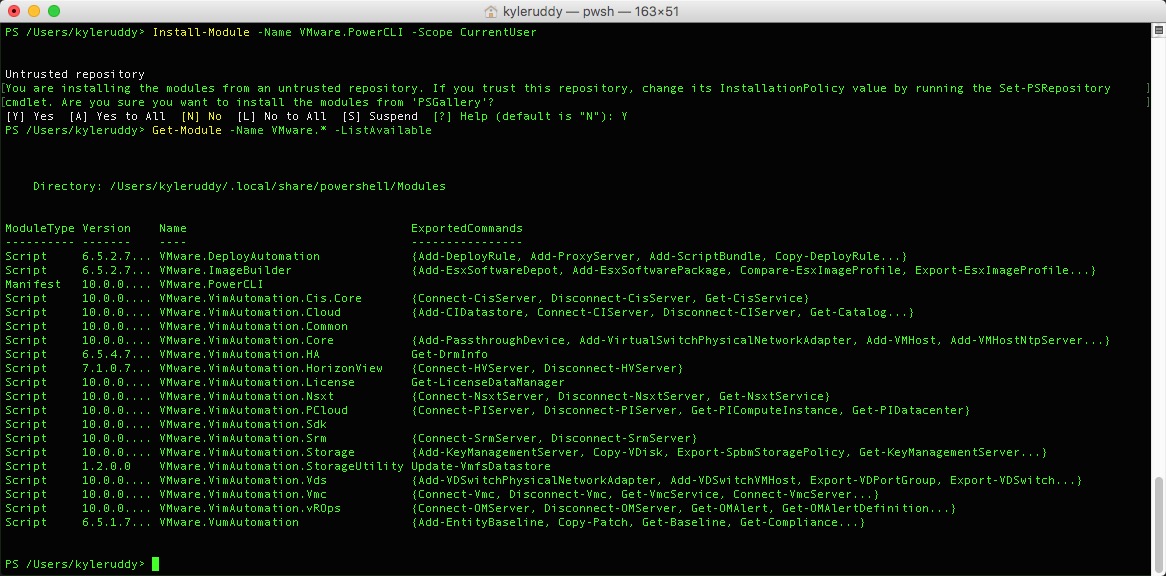Image resolution: width=1166 pixels, height=576 pixels.
Task: Click the 'Untrusted repository' heading
Action: tap(74, 74)
